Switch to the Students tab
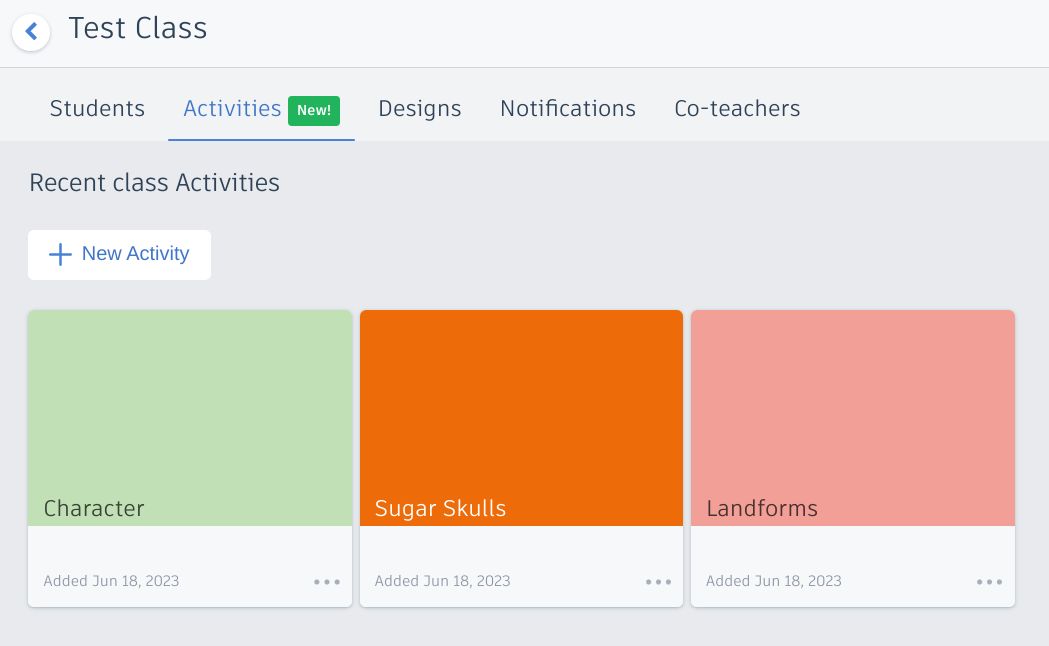The image size is (1049, 646). click(x=97, y=109)
